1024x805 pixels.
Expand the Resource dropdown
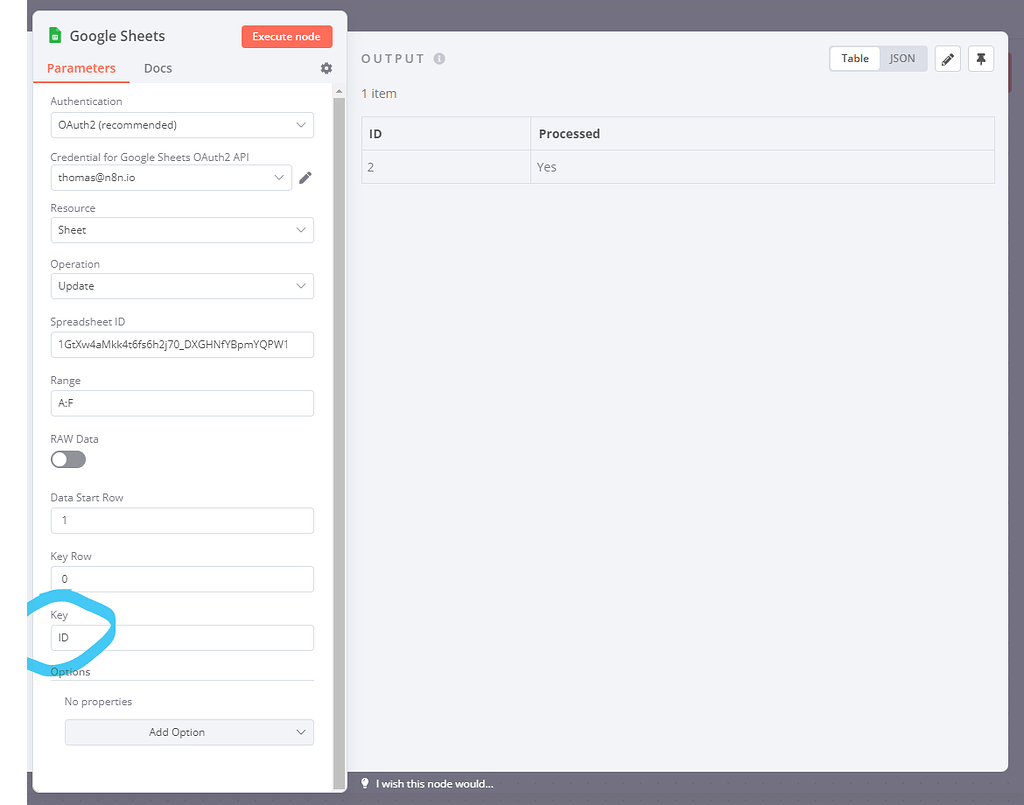click(x=182, y=230)
